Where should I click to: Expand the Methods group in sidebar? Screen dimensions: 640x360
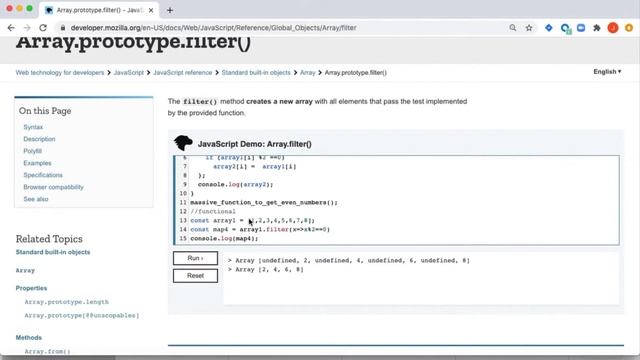29,338
